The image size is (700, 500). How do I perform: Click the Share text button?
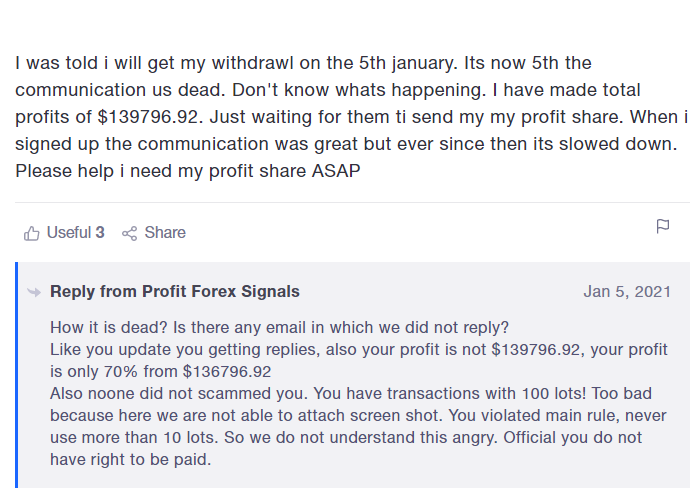point(165,233)
